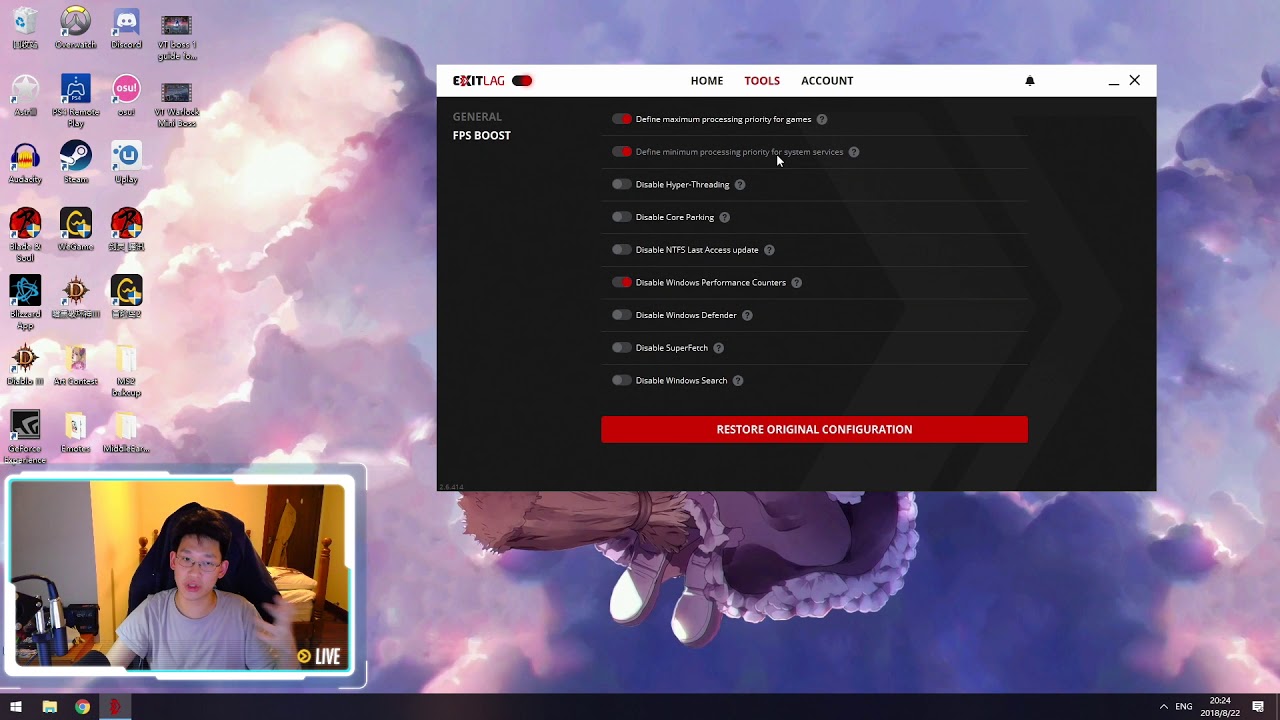Select the WeGame desktop icon
Image resolution: width=1280 pixels, height=720 pixels.
coord(75,230)
